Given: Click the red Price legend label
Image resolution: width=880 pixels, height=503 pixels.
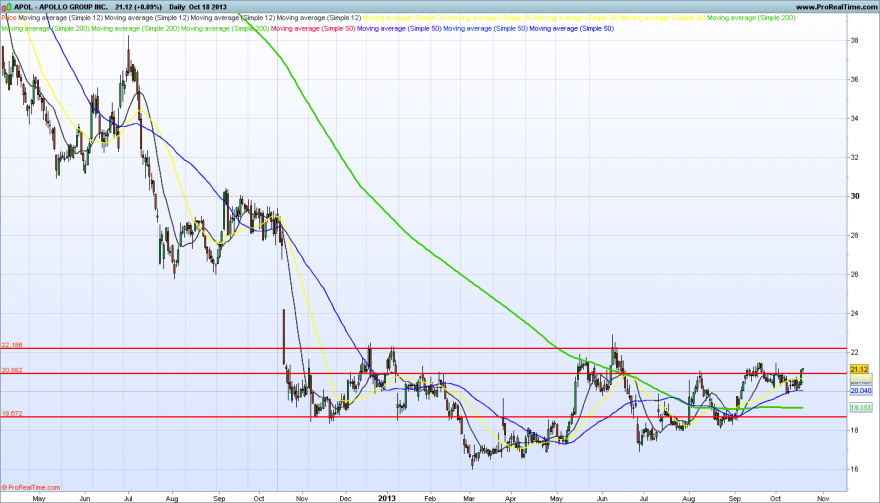Looking at the screenshot, I should (x=9, y=18).
